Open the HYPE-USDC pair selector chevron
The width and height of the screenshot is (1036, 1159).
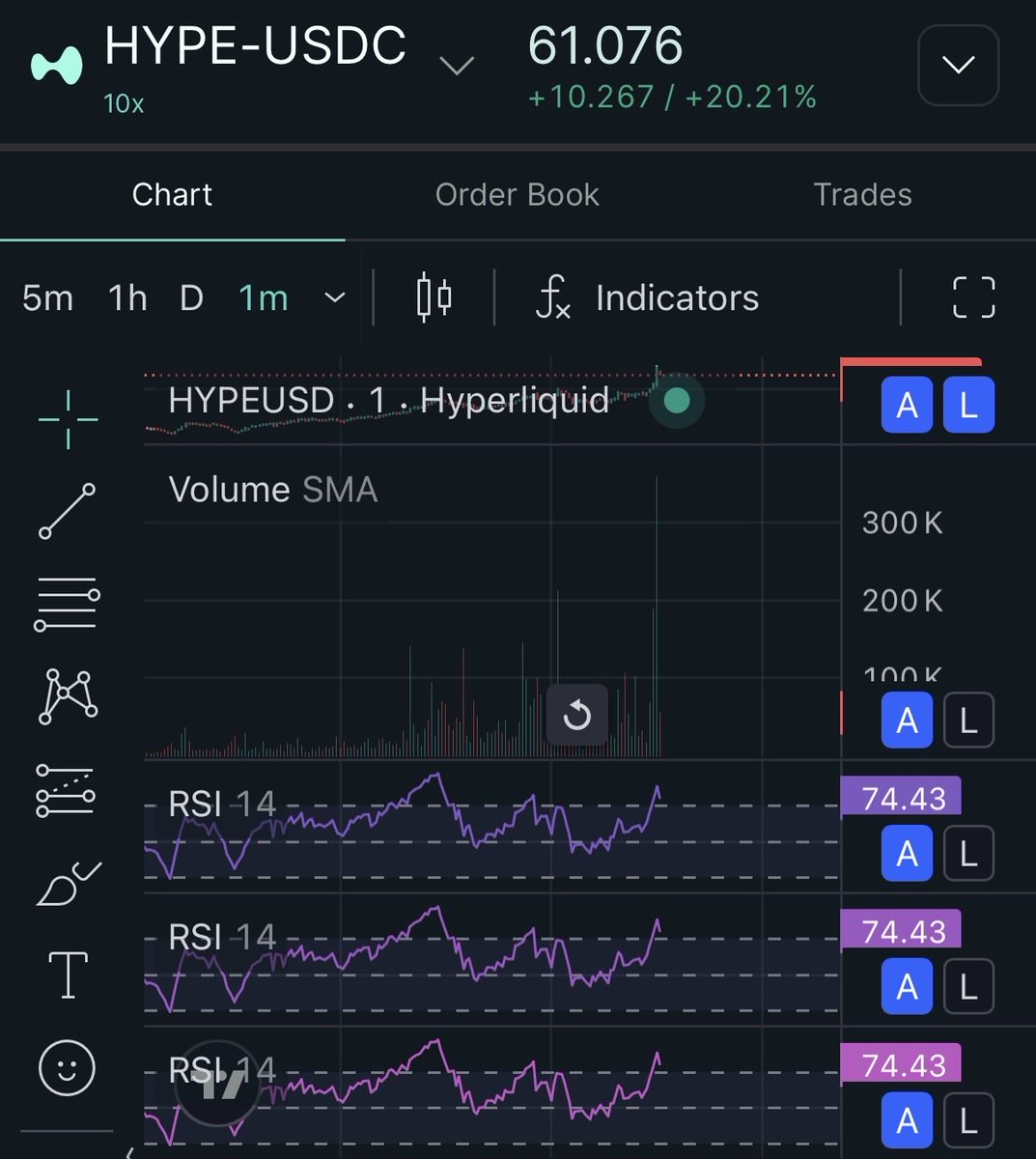click(457, 66)
